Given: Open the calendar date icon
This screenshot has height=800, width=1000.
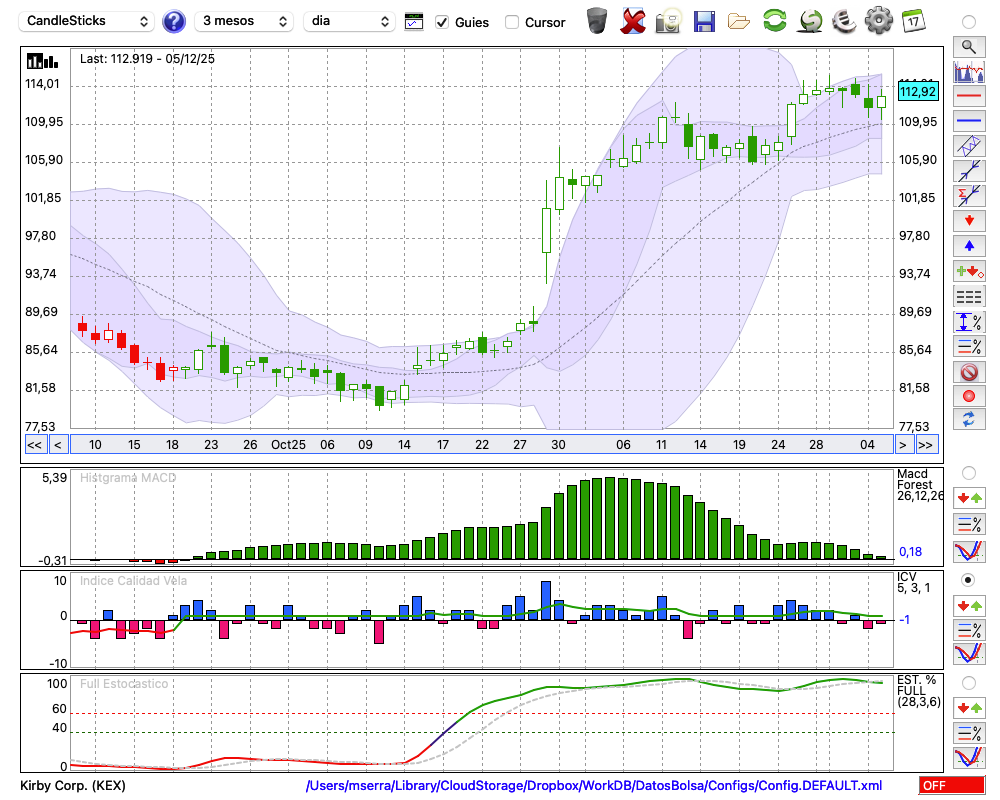Looking at the screenshot, I should (912, 20).
